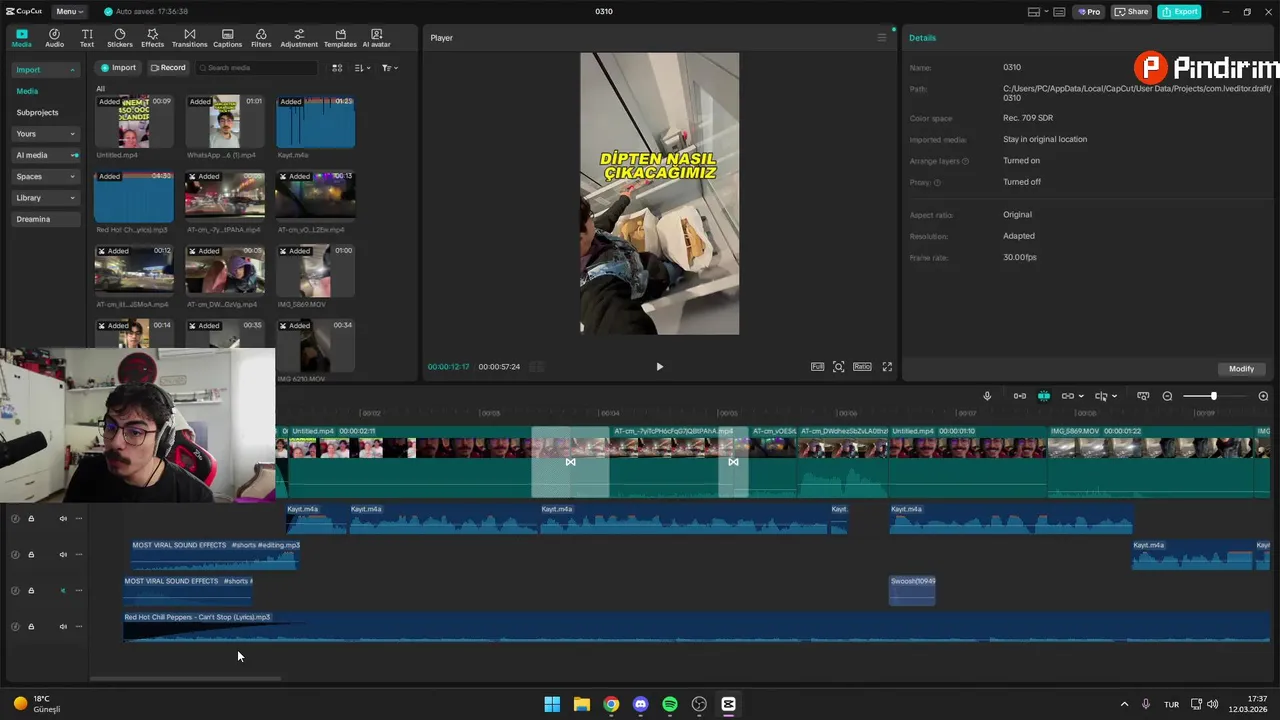Screen dimensions: 1280x720
Task: Open Chrome from the taskbar
Action: 611,704
